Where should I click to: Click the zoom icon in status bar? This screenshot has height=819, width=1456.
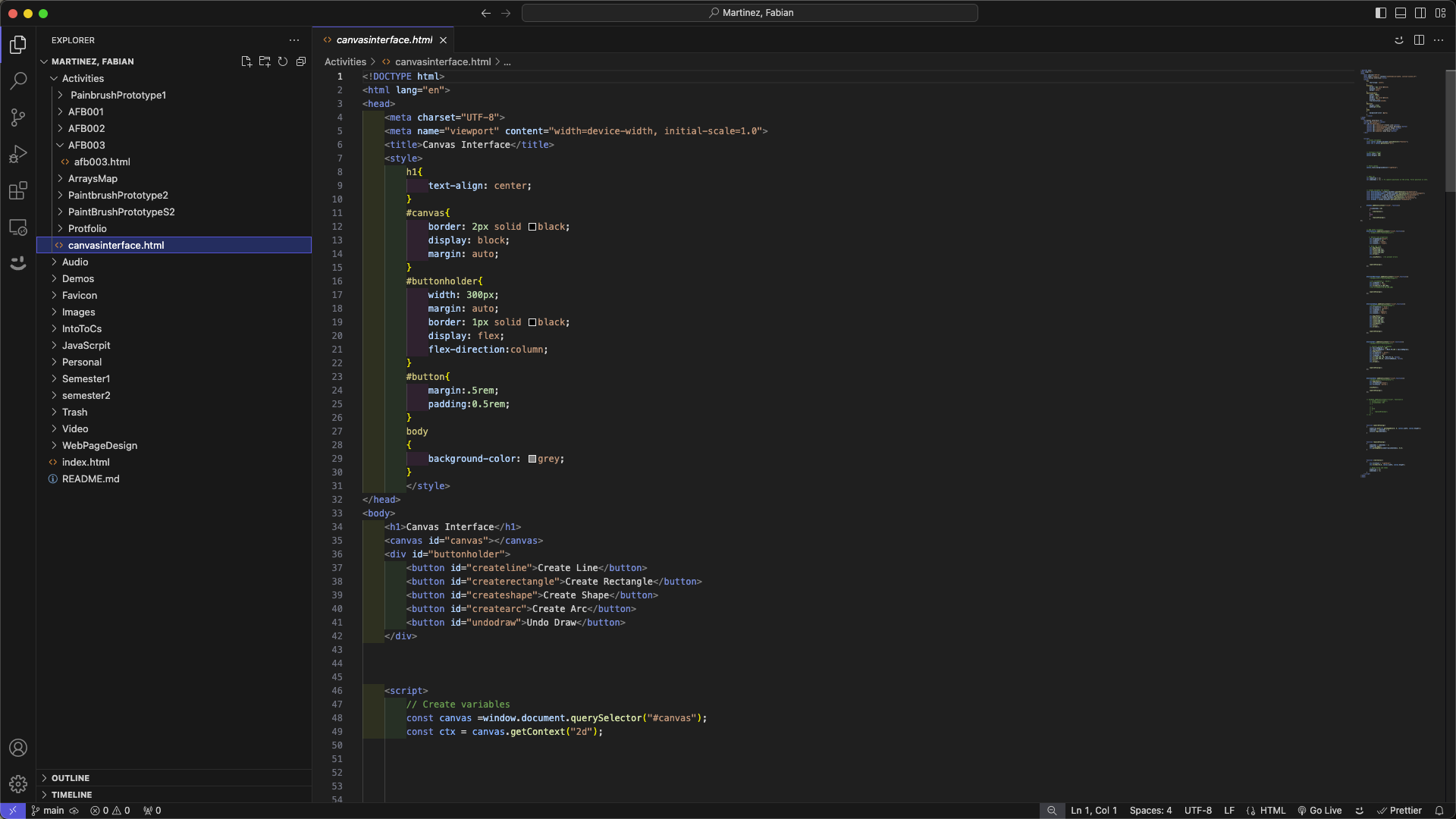[x=1052, y=811]
